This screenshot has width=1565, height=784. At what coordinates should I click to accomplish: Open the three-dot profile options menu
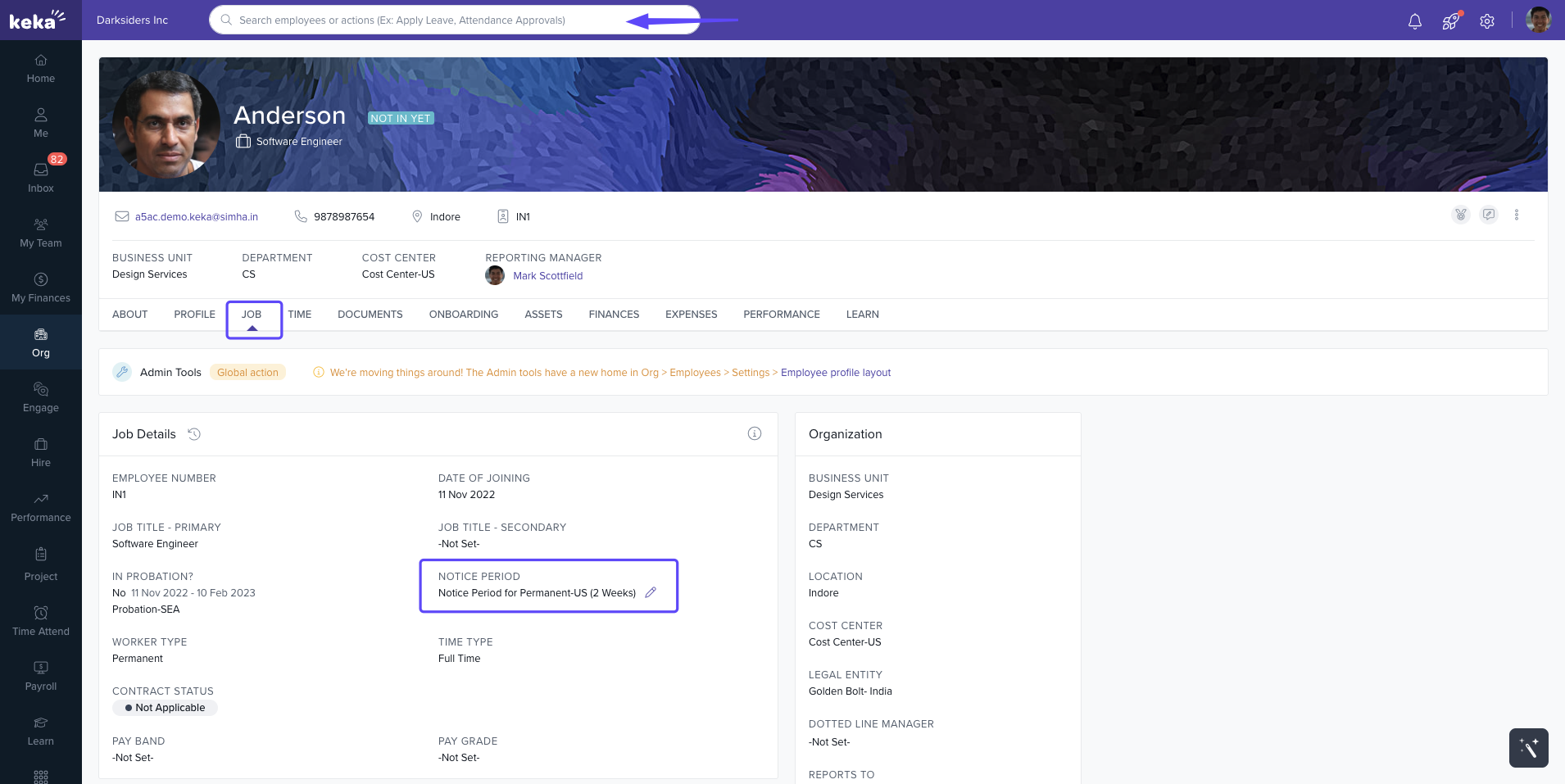tap(1517, 215)
